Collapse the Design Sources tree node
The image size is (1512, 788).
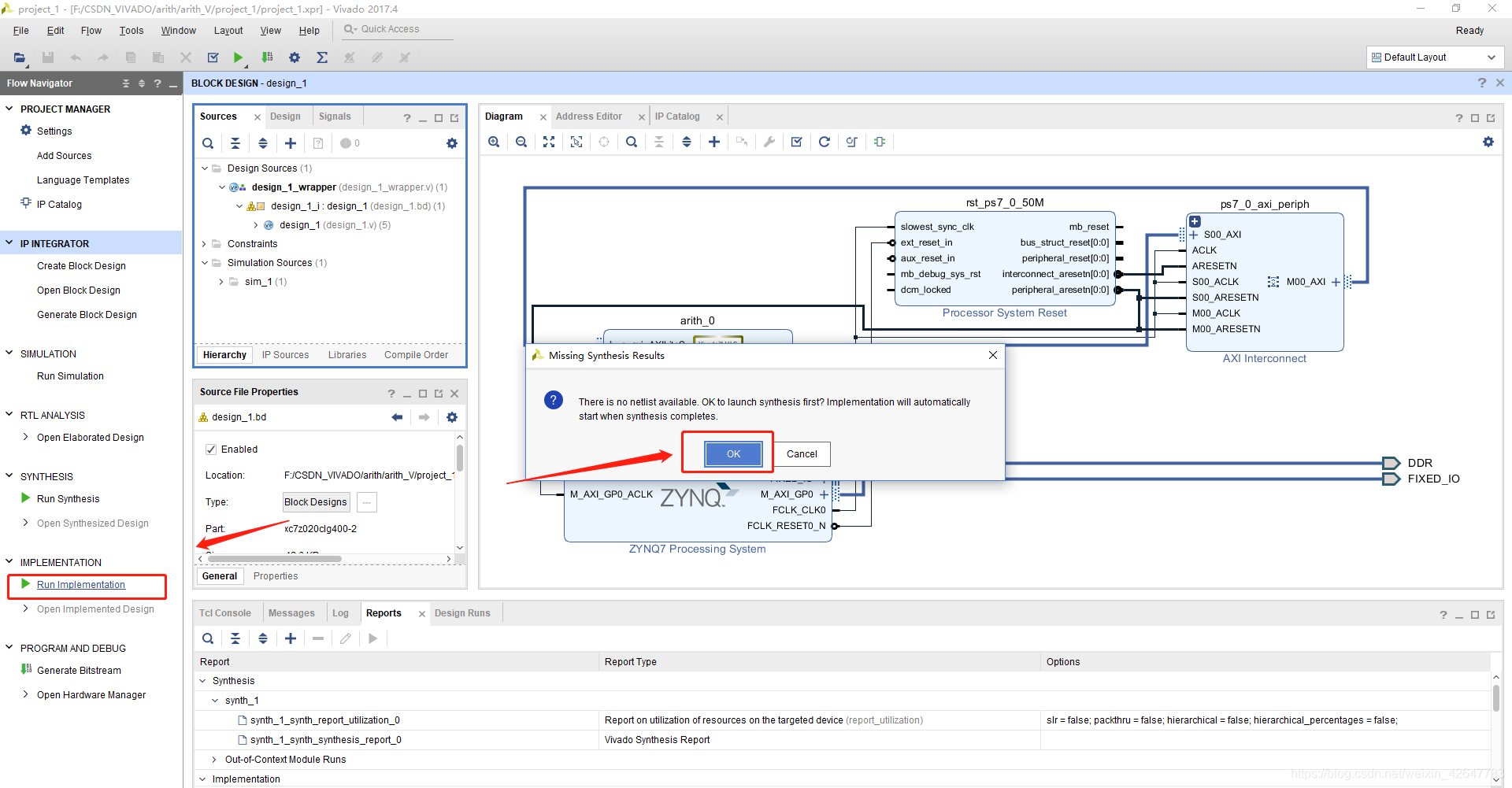click(x=205, y=168)
